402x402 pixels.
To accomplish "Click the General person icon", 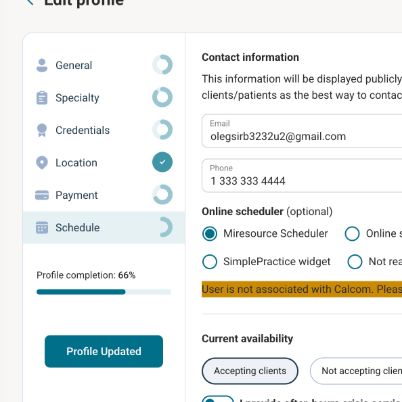I will coord(42,65).
